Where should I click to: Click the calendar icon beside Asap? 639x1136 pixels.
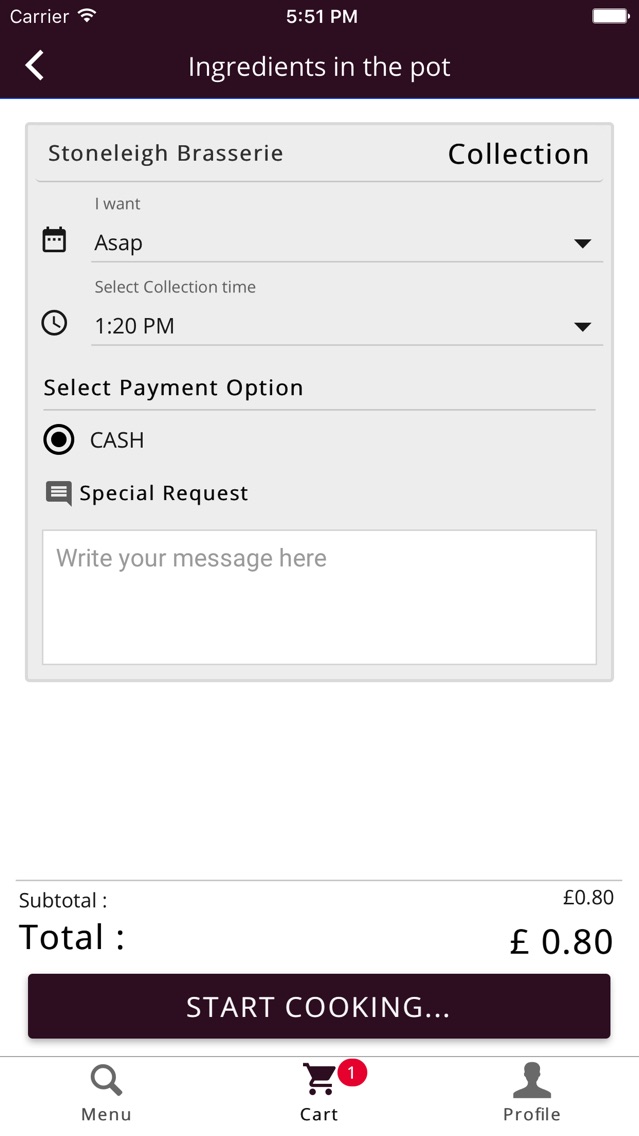(54, 240)
